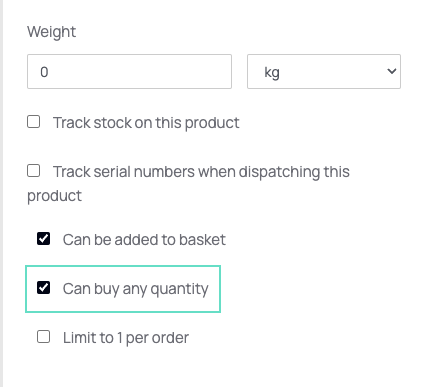The height and width of the screenshot is (387, 446).
Task: Click the "Can buy any quantity" label text
Action: point(136,289)
